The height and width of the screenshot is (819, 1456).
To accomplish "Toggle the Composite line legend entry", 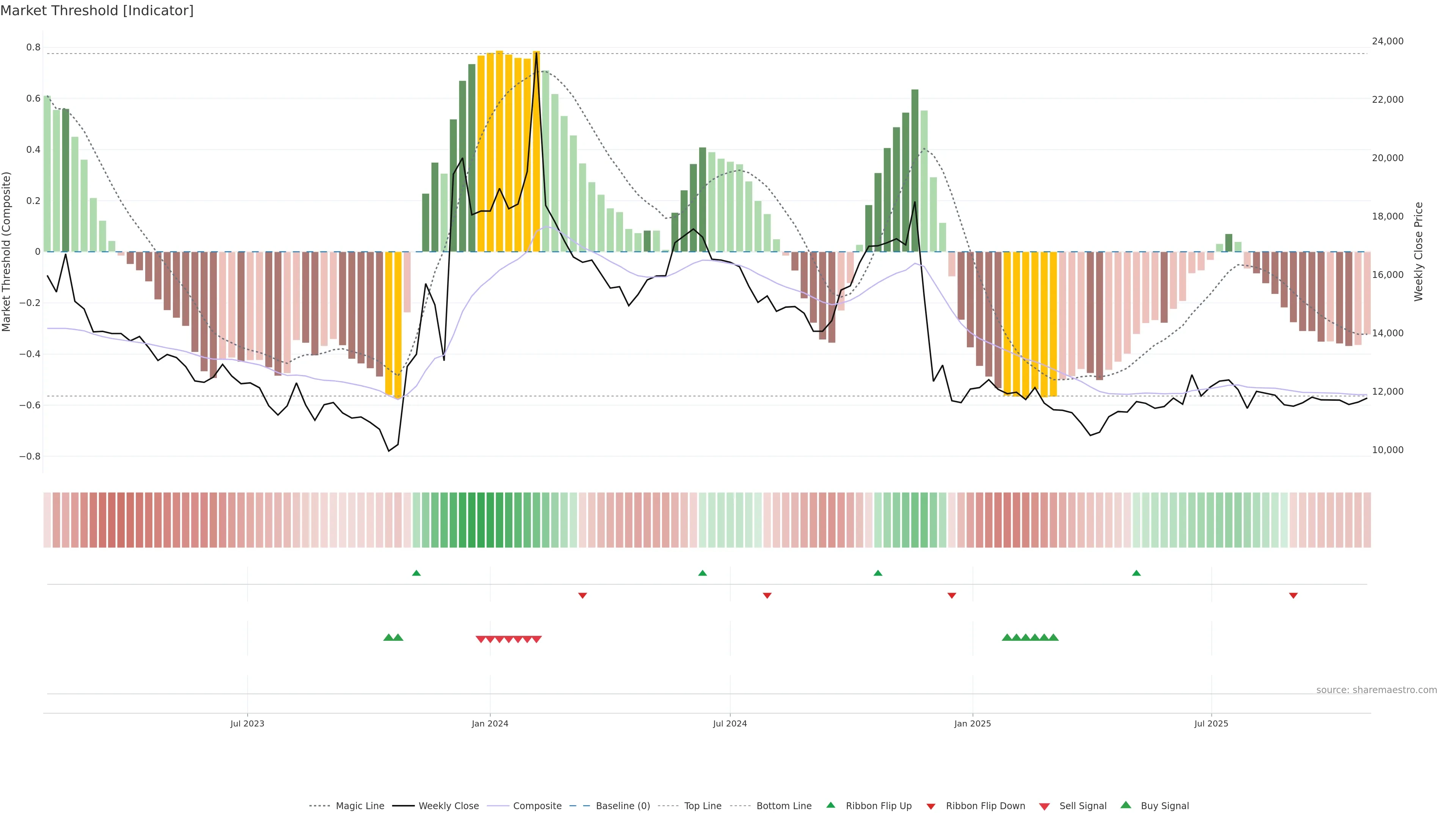I will (x=537, y=806).
